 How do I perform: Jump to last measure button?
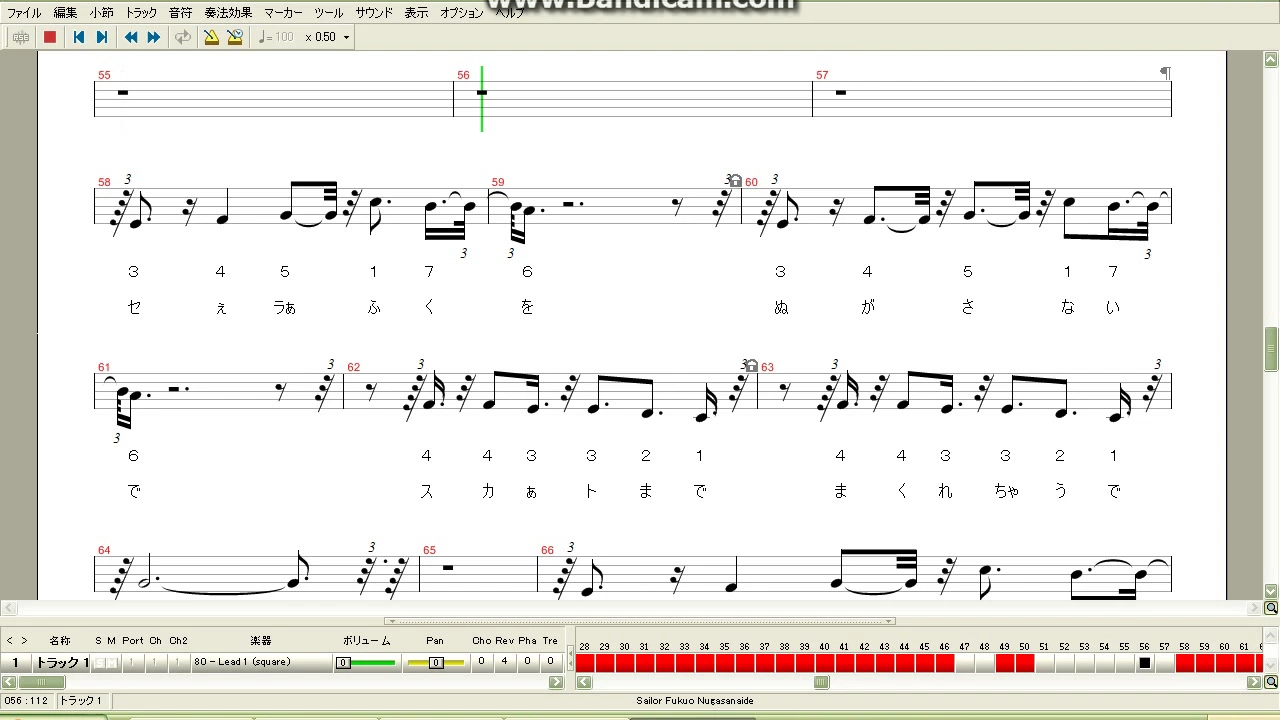pos(101,37)
